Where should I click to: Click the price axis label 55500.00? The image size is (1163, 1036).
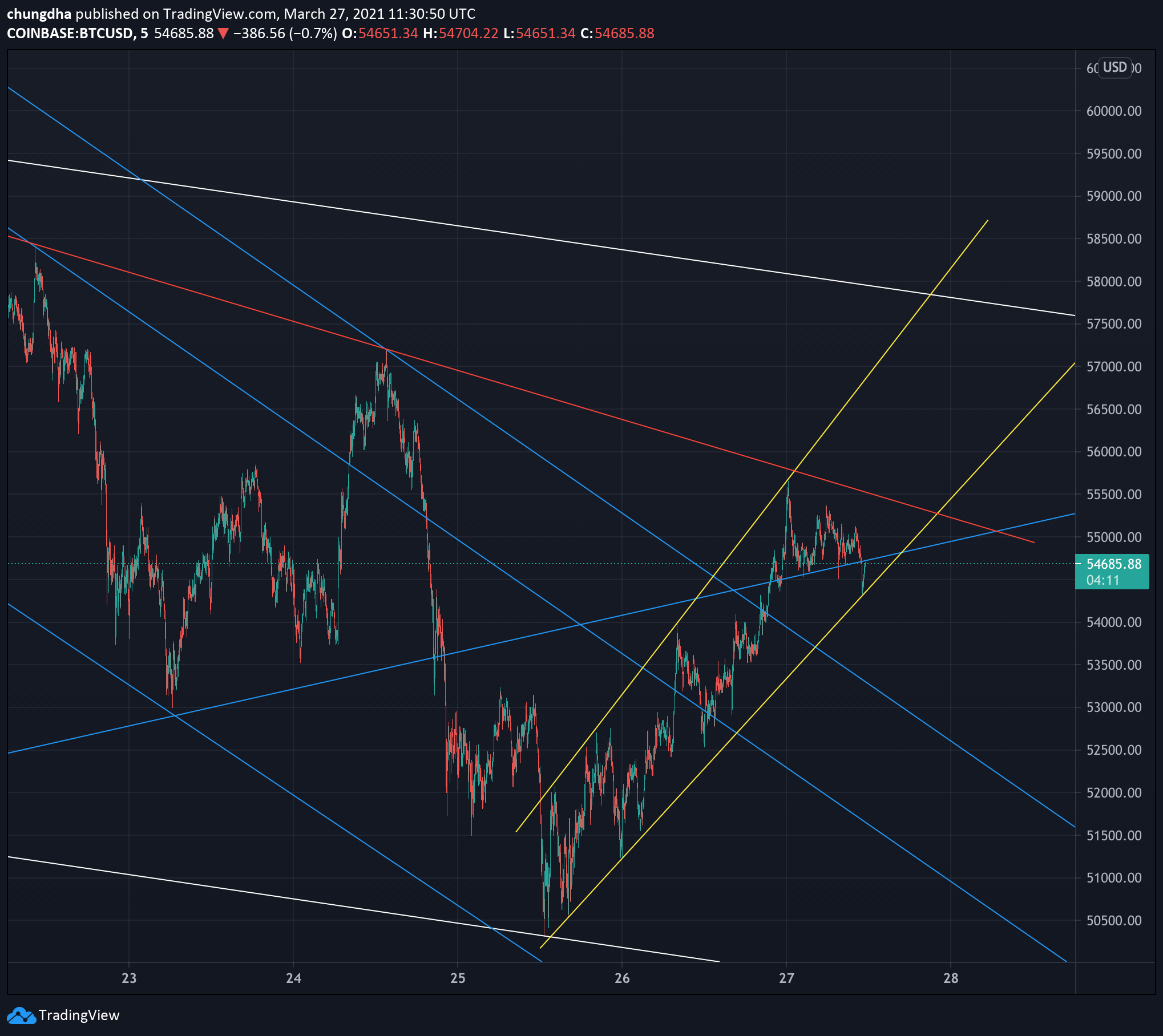(1114, 494)
